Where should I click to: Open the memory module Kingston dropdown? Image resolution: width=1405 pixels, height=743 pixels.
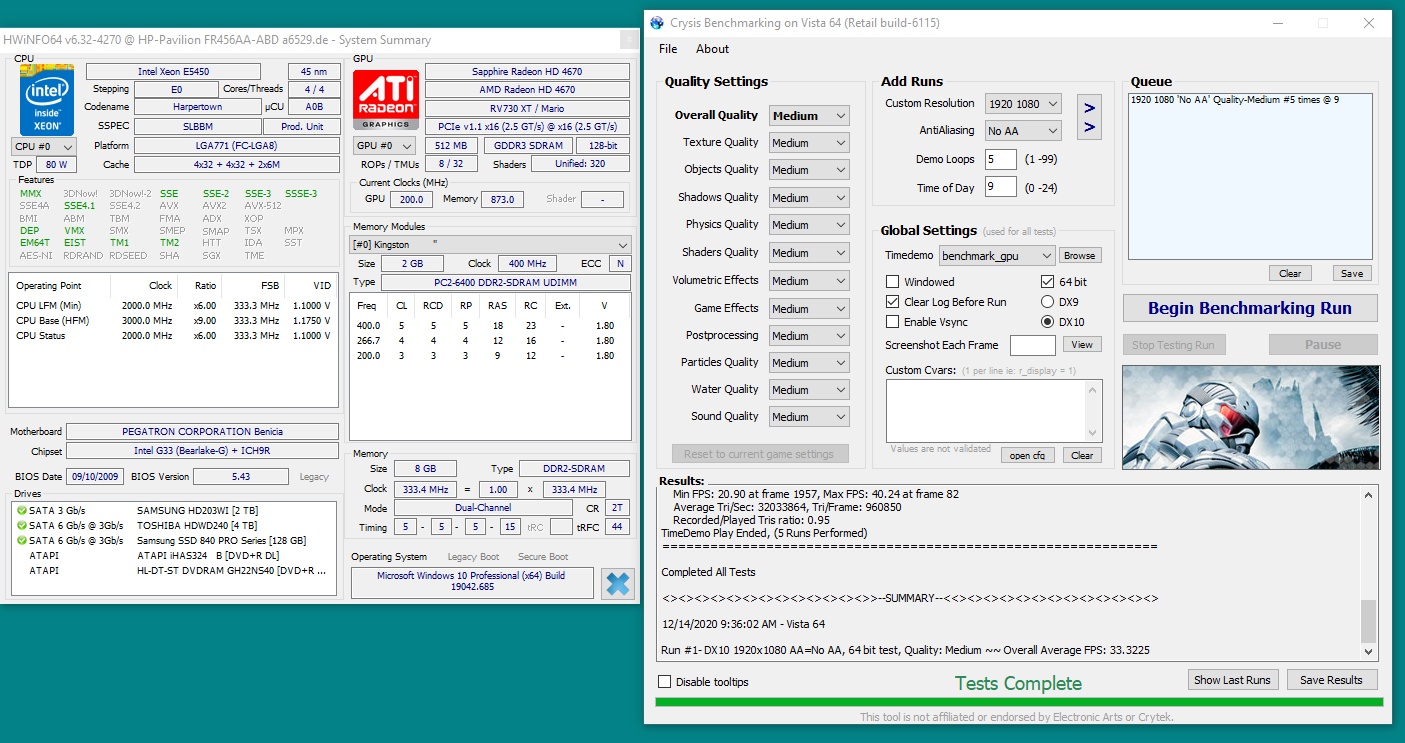click(x=490, y=245)
